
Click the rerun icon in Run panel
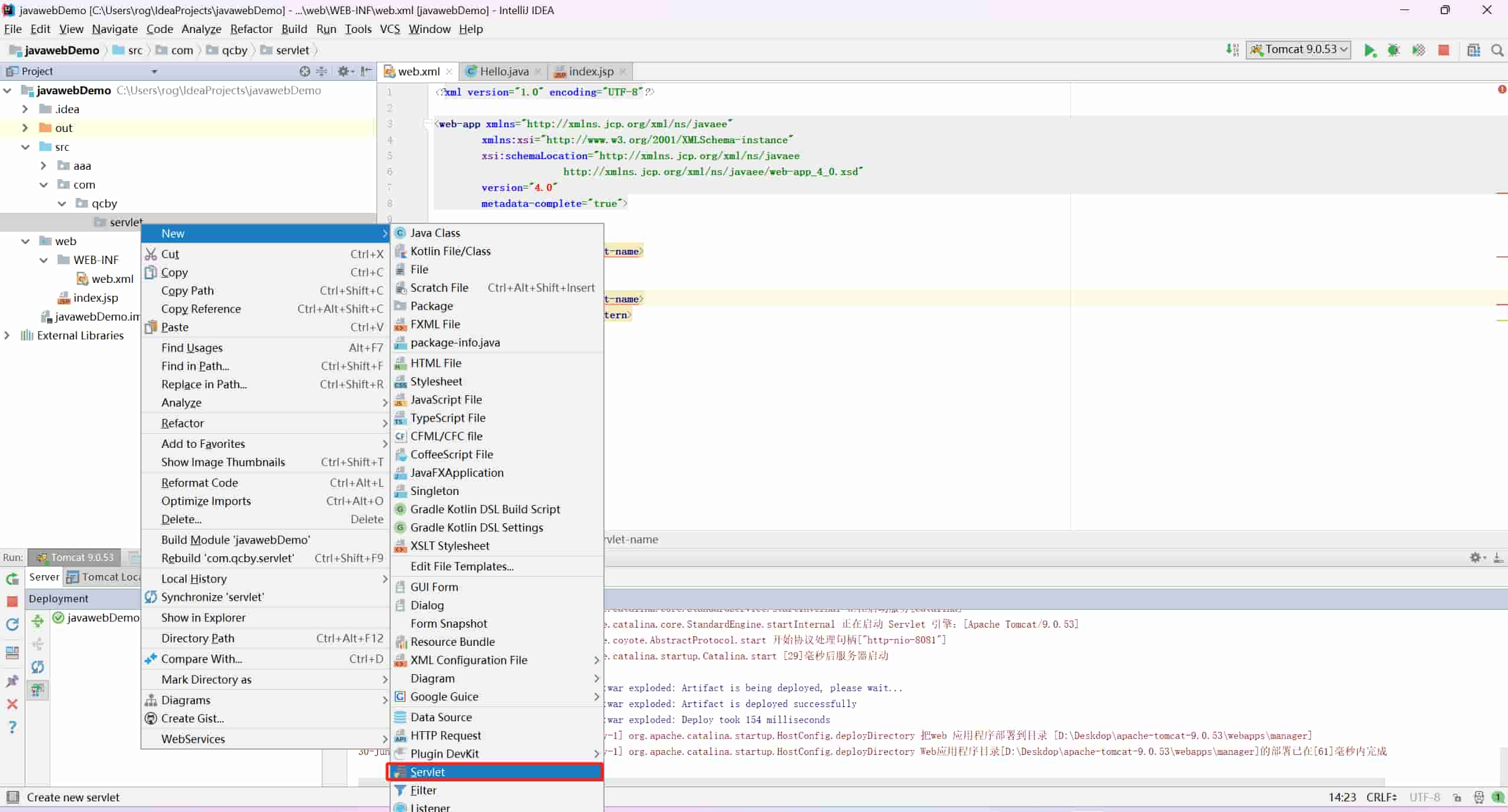pyautogui.click(x=12, y=579)
